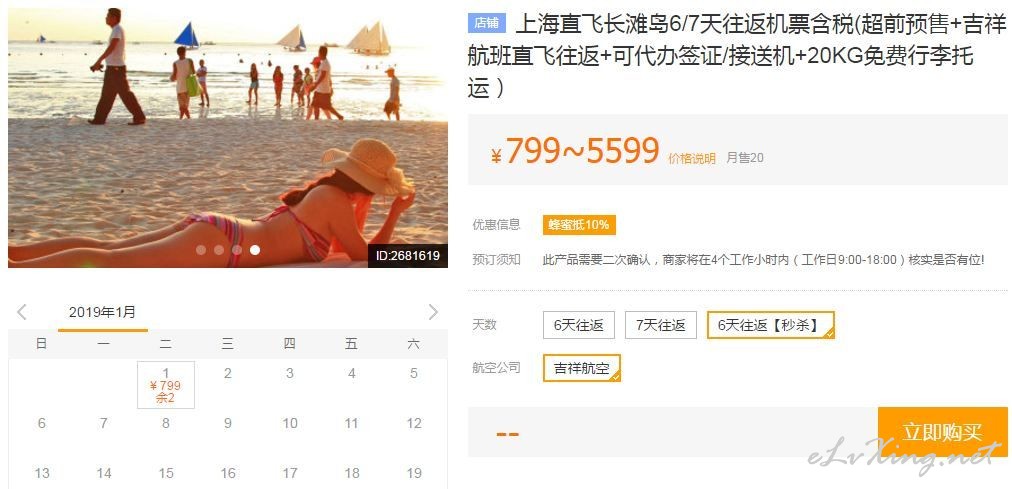
Task: Choose the 6天往返【秒杀】 option
Action: coord(771,325)
